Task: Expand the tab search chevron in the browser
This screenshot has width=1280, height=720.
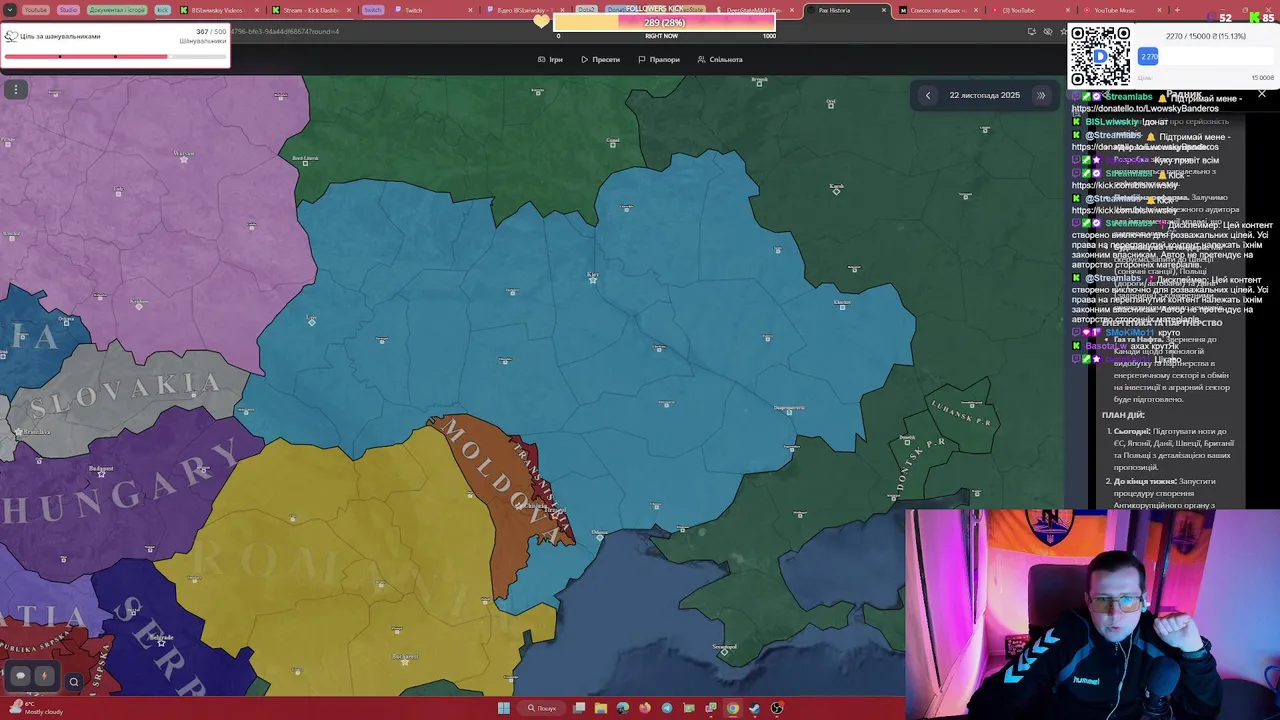Action: pyautogui.click(x=11, y=10)
